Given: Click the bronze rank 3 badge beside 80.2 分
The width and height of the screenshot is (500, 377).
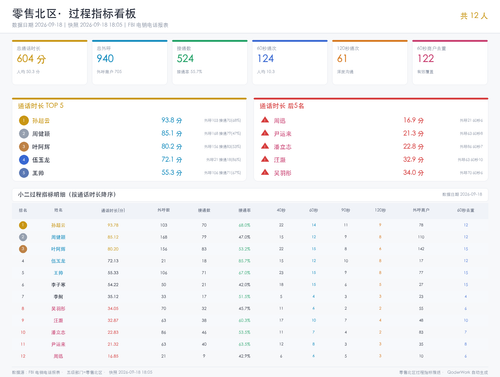Looking at the screenshot, I should (x=24, y=147).
